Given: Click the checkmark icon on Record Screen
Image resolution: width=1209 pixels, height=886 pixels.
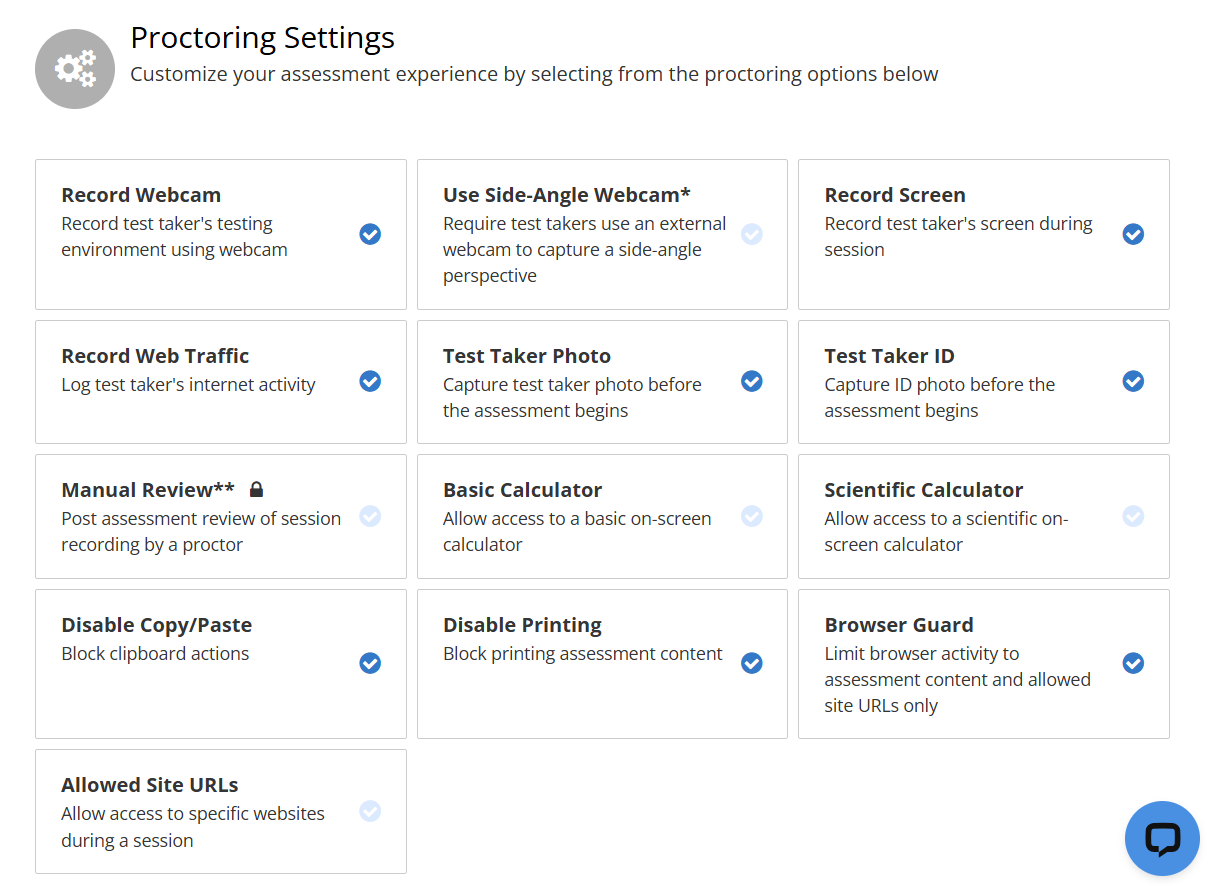Looking at the screenshot, I should (1133, 234).
